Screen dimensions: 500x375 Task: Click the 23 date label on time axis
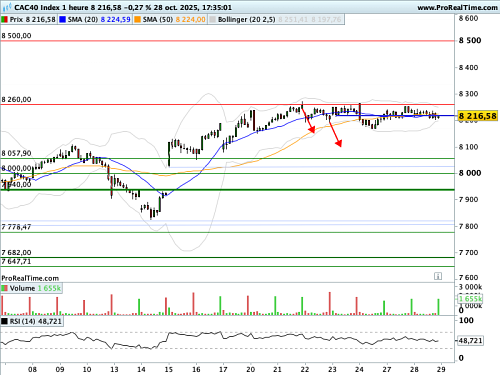[332, 369]
